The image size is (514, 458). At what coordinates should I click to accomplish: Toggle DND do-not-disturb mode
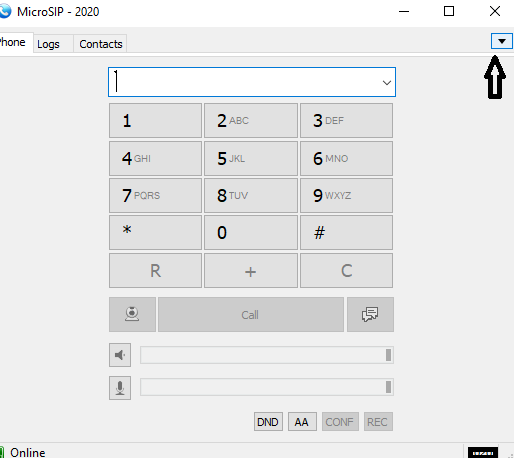[x=268, y=422]
